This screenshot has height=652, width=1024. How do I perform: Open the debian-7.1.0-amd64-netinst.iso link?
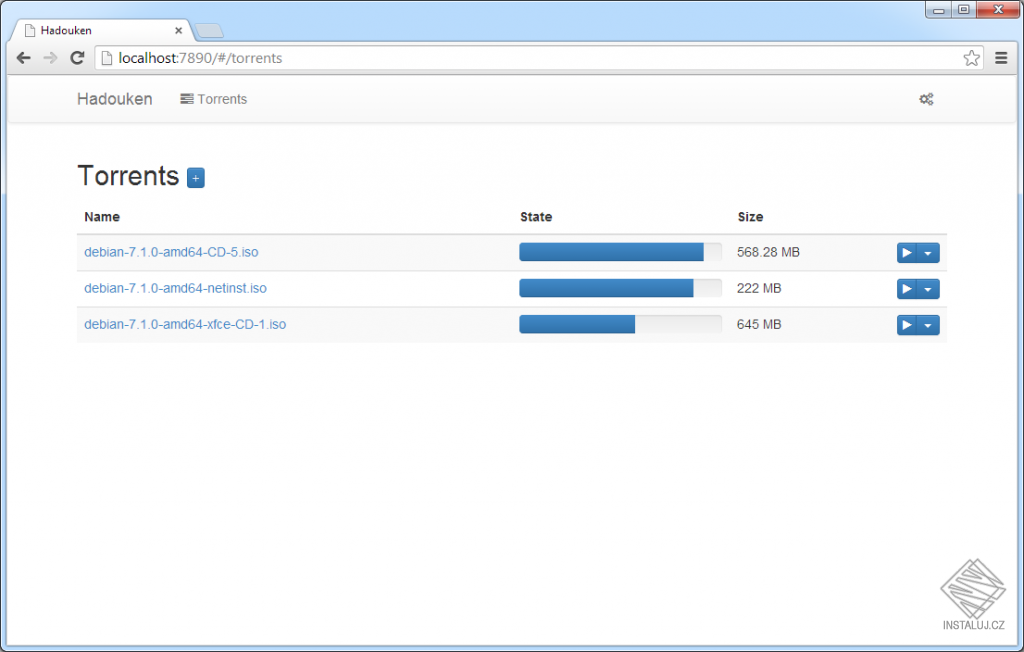pyautogui.click(x=176, y=288)
